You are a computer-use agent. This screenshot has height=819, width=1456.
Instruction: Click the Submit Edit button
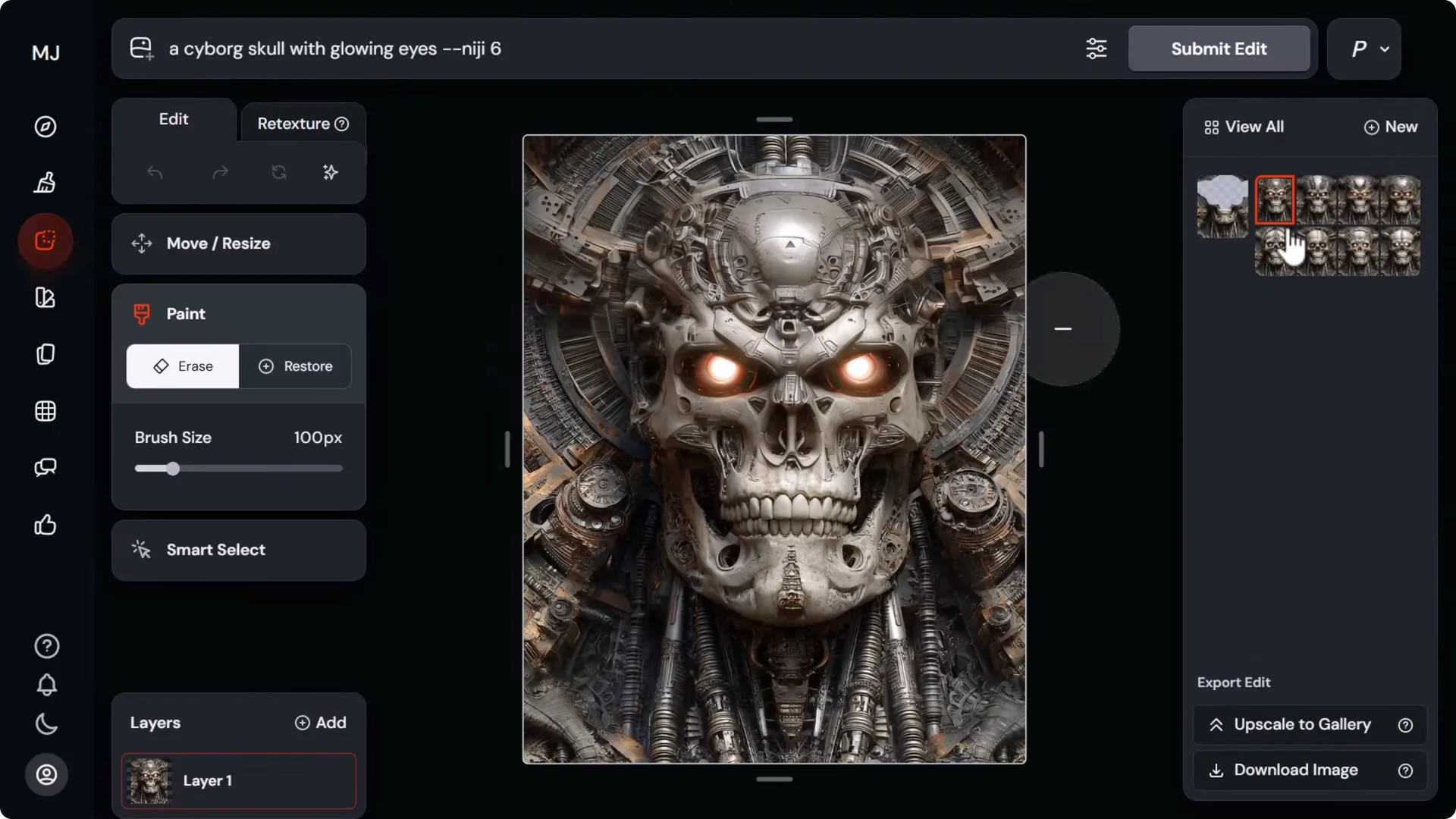coord(1219,49)
